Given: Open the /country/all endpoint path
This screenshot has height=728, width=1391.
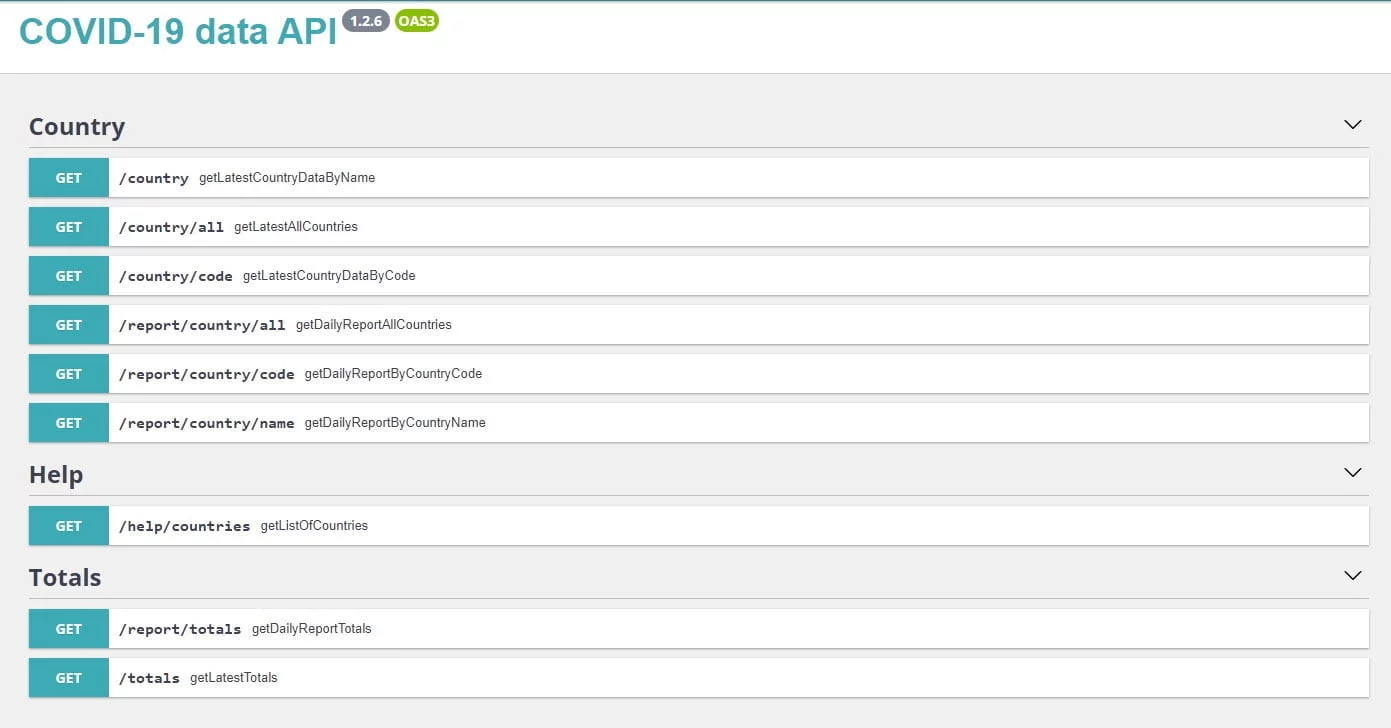Looking at the screenshot, I should [171, 227].
